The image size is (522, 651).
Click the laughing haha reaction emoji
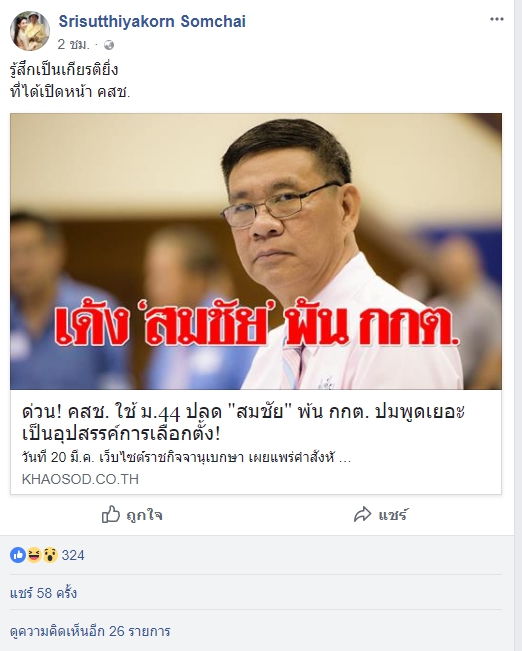tap(34, 555)
